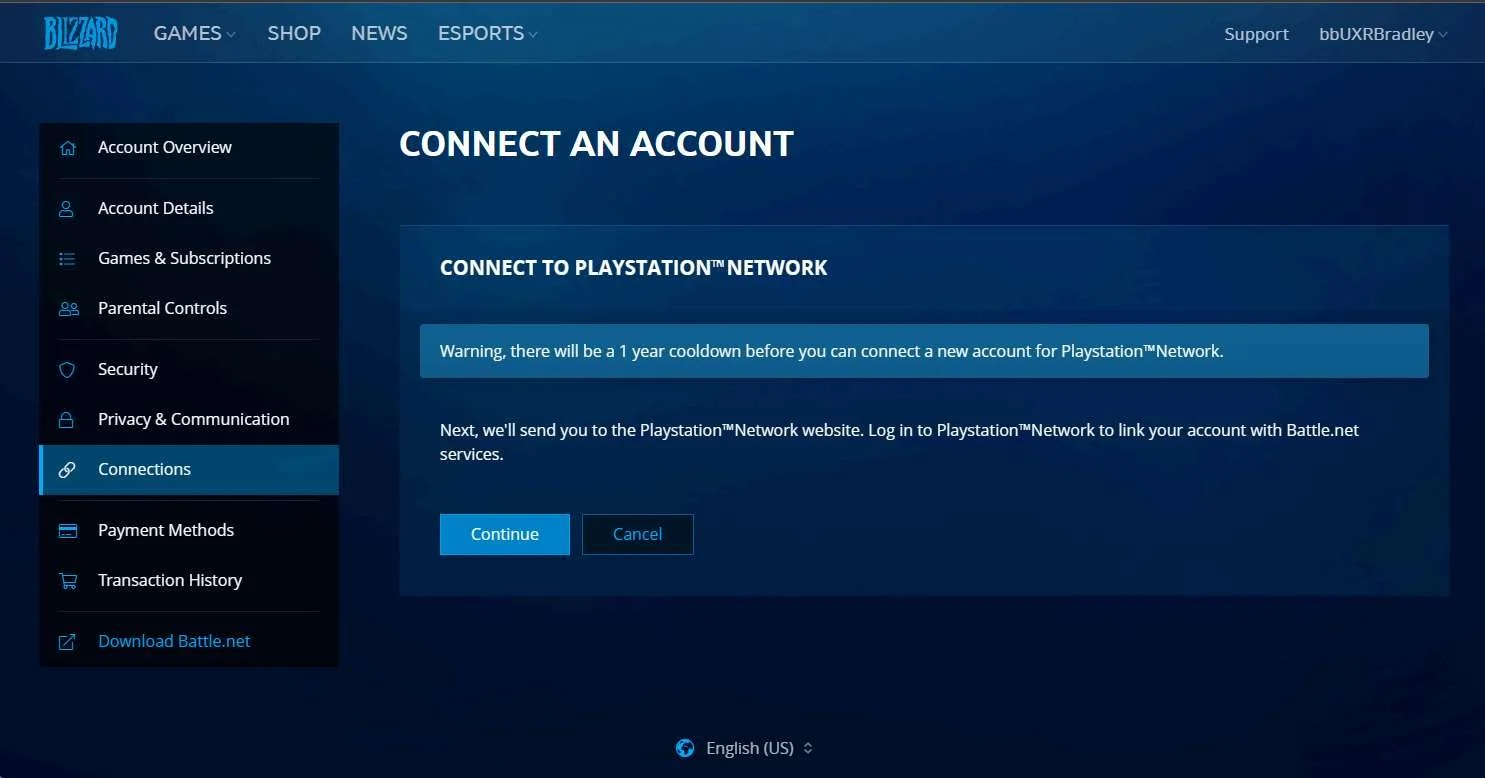The height and width of the screenshot is (778, 1485).
Task: Open Parental Controls in the sidebar
Action: (189, 309)
